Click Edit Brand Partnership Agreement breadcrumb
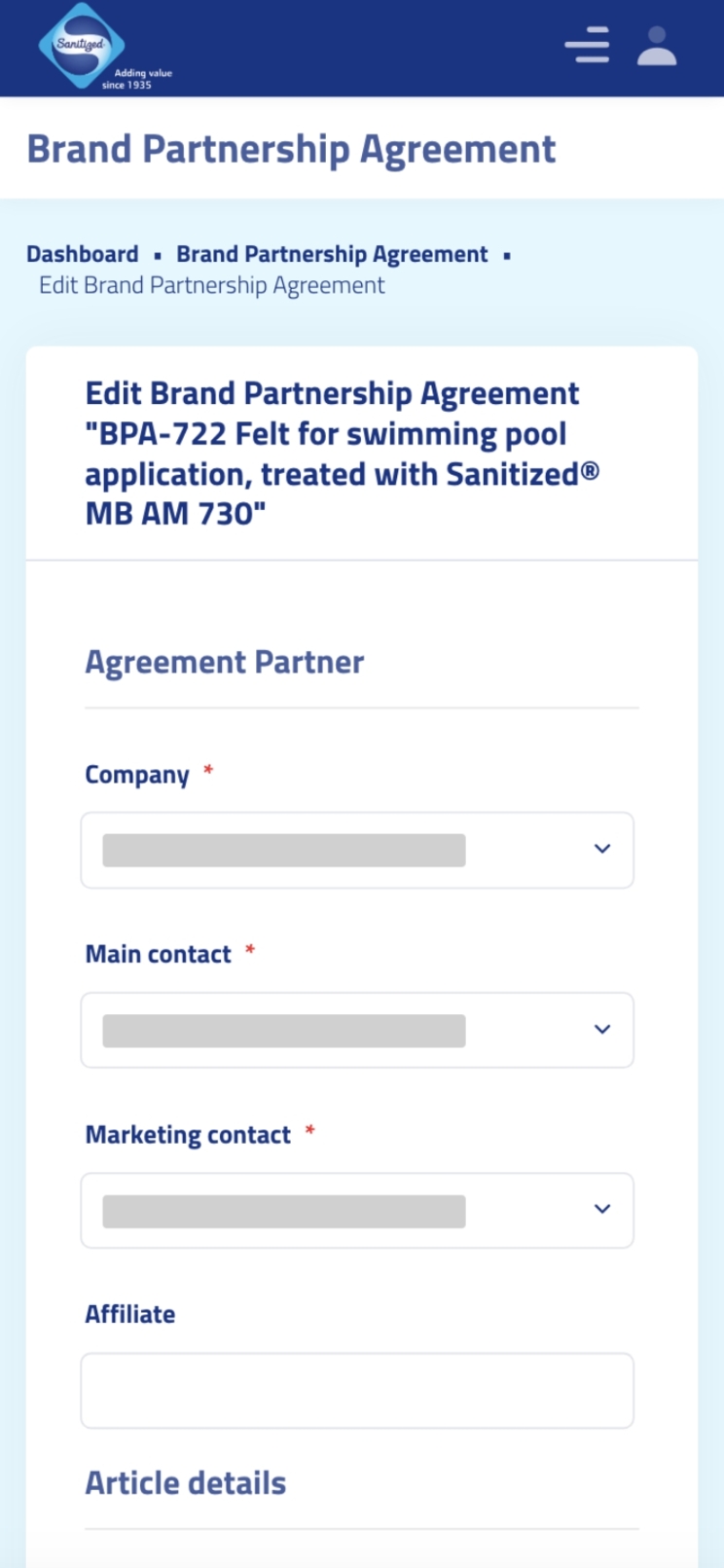Screen dimensions: 724x1568 pyautogui.click(x=212, y=285)
